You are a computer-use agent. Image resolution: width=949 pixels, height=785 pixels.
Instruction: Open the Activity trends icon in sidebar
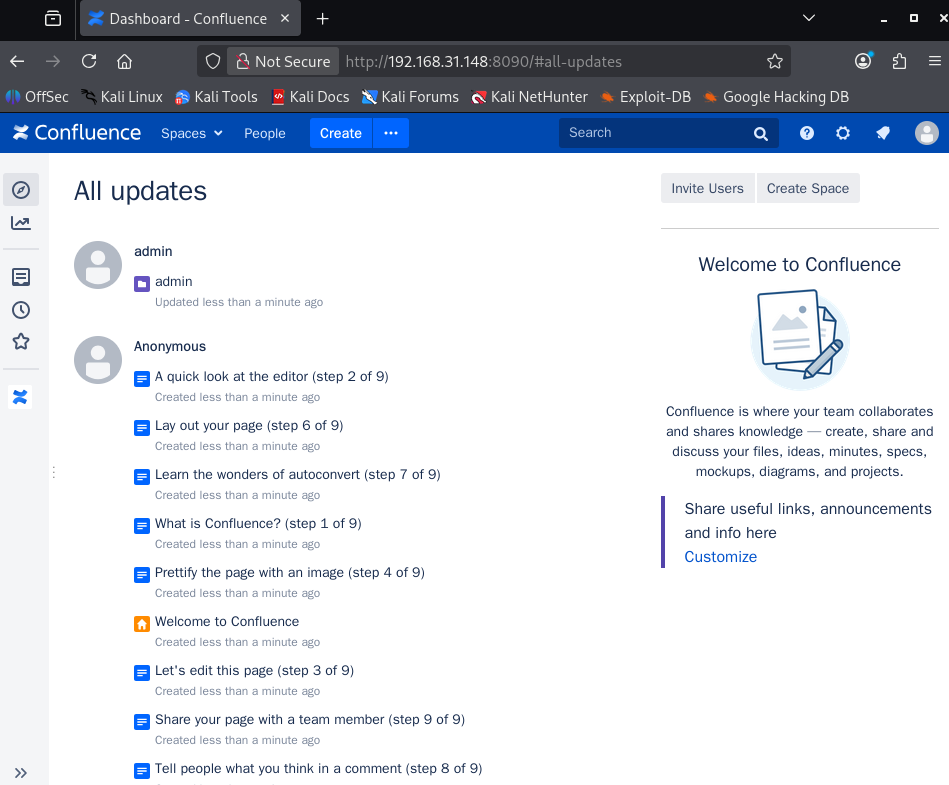coord(20,223)
